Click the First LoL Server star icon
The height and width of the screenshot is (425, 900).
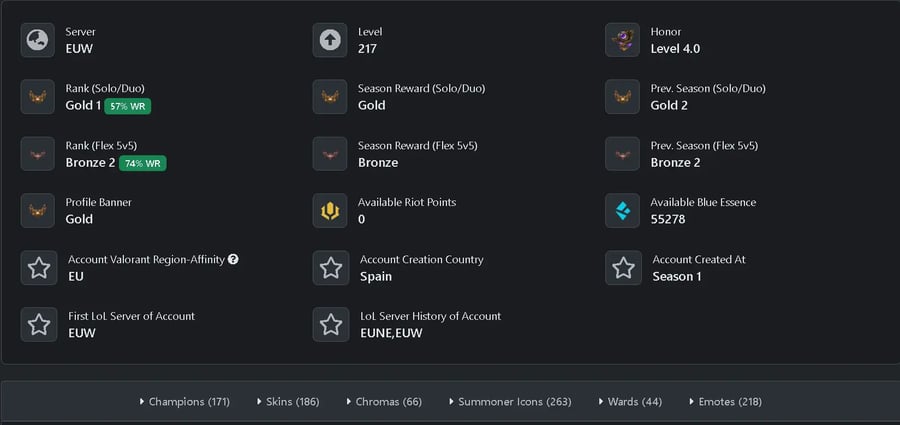(38, 324)
